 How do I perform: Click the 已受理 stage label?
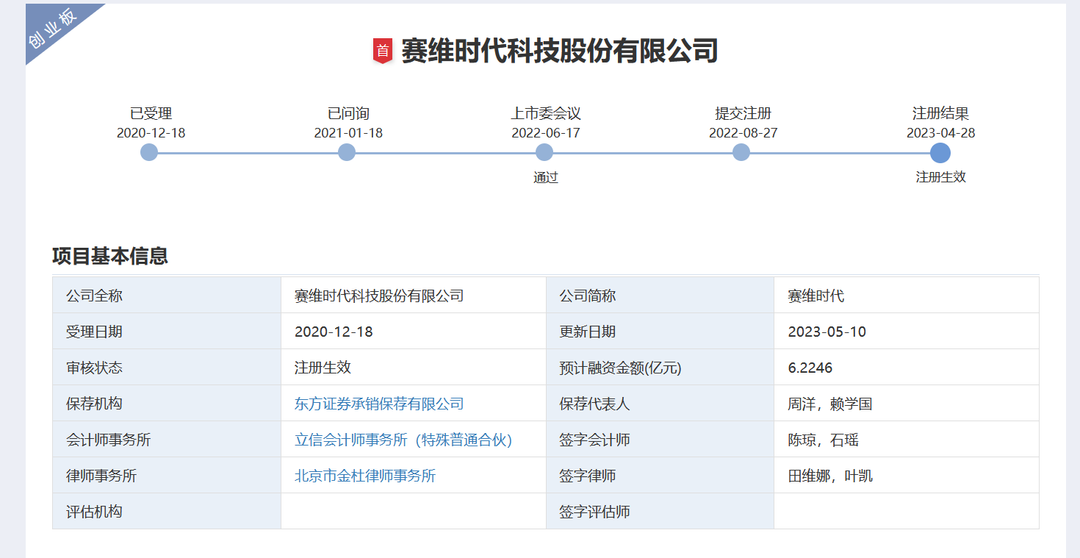(x=151, y=114)
